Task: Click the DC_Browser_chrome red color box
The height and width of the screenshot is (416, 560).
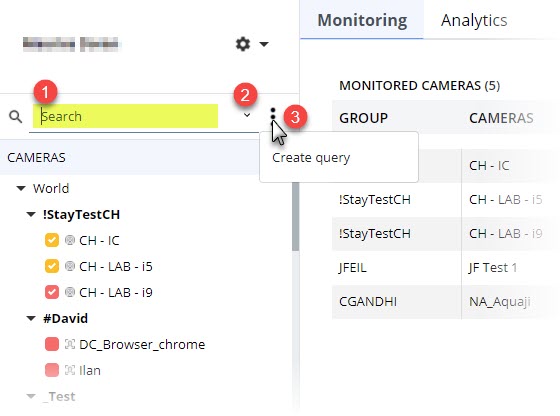Action: (x=52, y=344)
